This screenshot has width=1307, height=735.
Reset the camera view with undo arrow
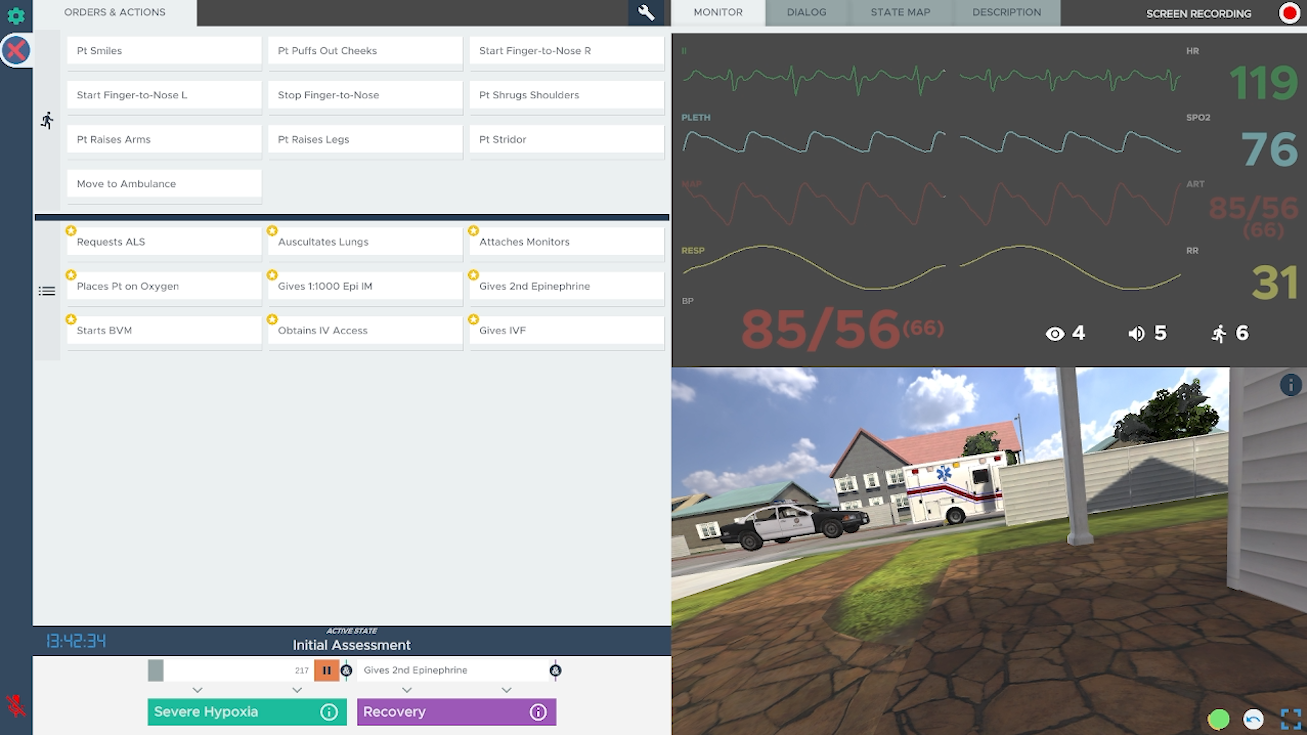[1253, 719]
